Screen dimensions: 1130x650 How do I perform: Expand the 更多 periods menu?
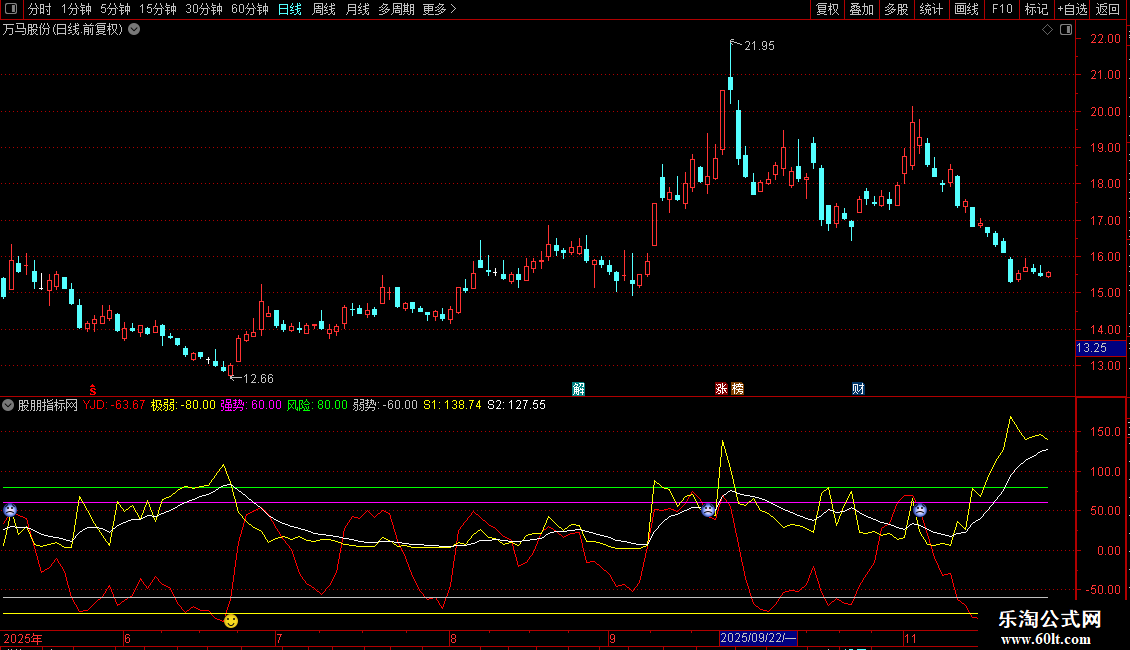pos(439,10)
